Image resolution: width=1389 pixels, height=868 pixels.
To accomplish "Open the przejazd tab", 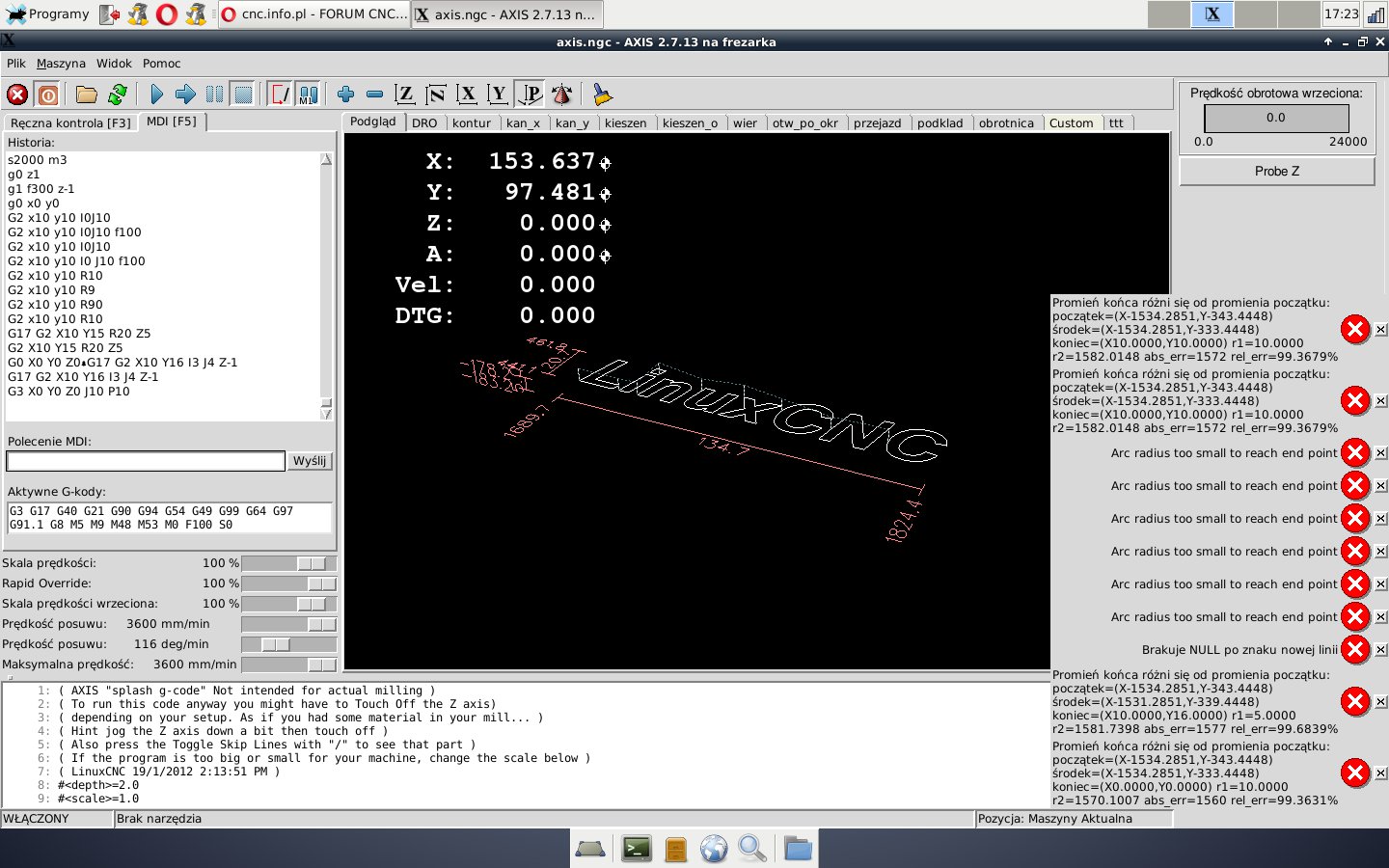I will click(x=878, y=123).
